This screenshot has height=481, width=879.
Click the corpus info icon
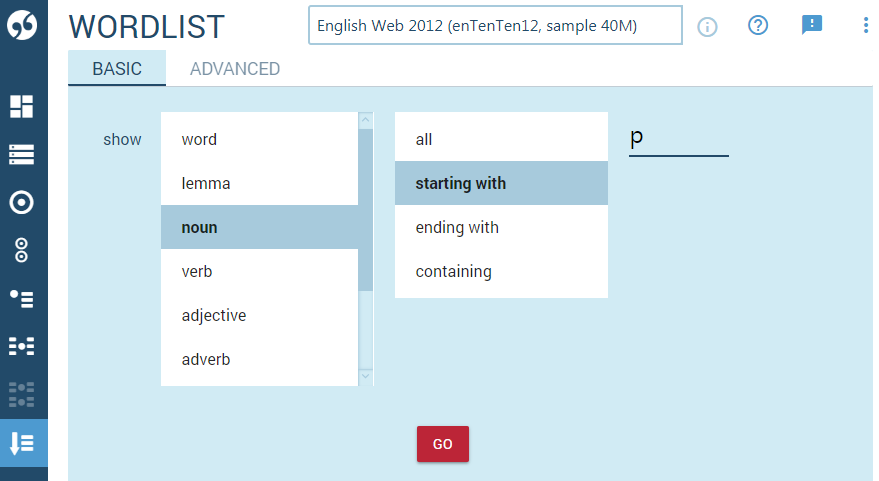tap(708, 27)
